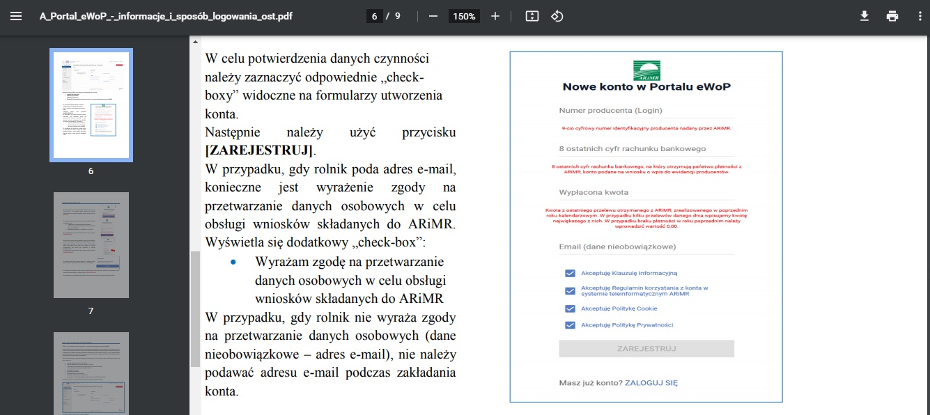Image resolution: width=930 pixels, height=415 pixels.
Task: Click the Nowe konto w Portalu eWoP heading
Action: [x=646, y=87]
